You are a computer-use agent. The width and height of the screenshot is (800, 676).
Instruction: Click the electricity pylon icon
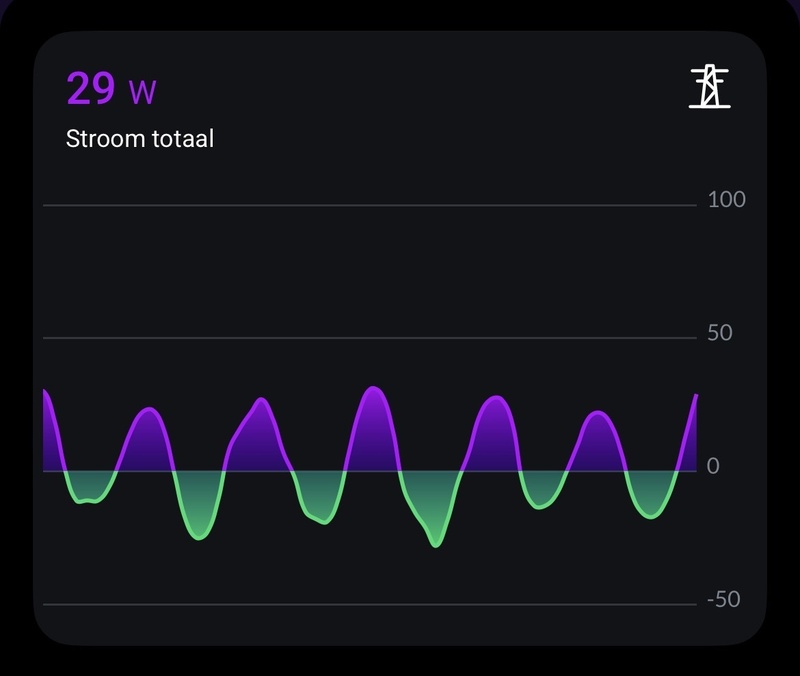pos(710,87)
